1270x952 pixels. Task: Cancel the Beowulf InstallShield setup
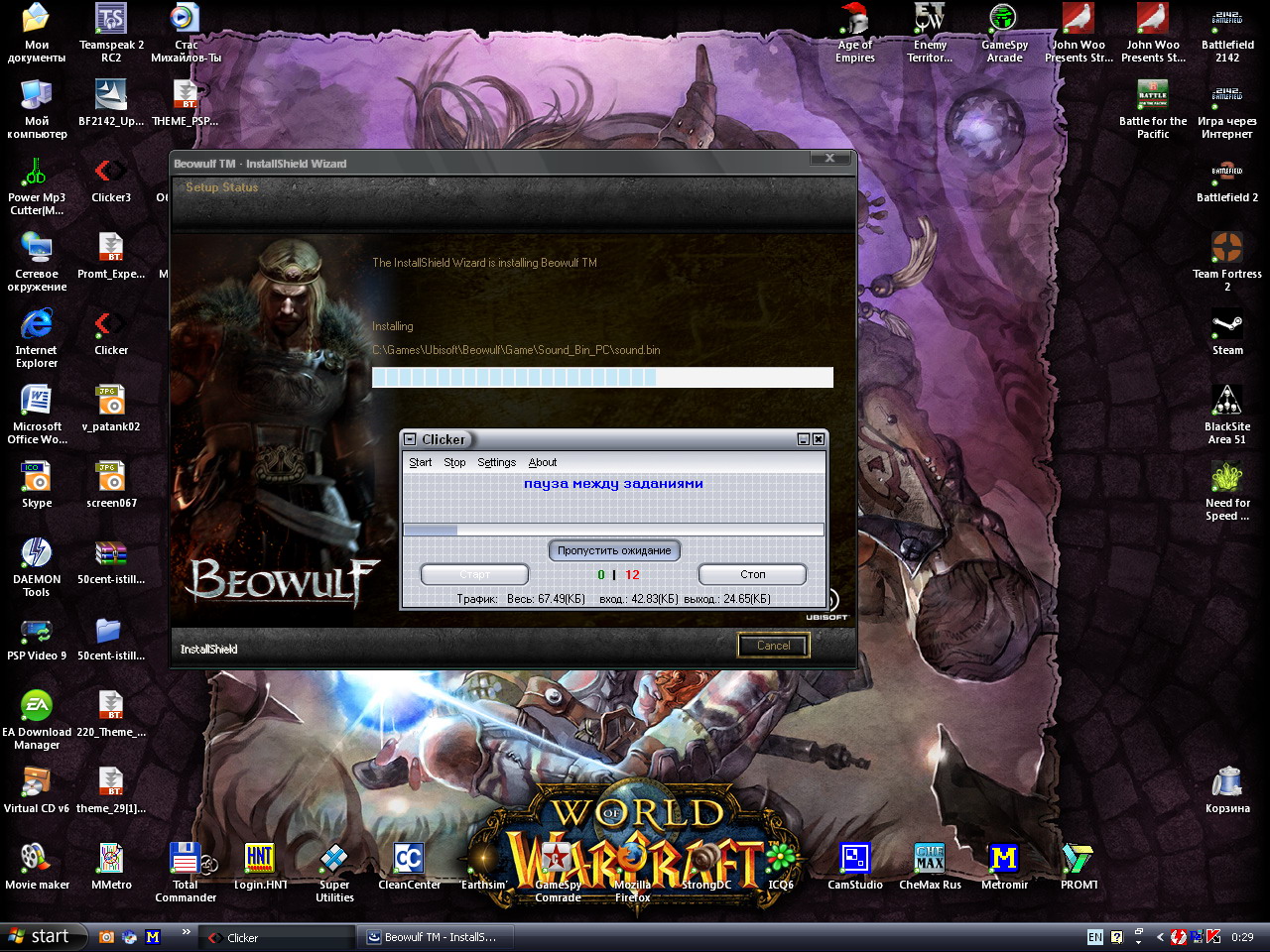point(773,646)
